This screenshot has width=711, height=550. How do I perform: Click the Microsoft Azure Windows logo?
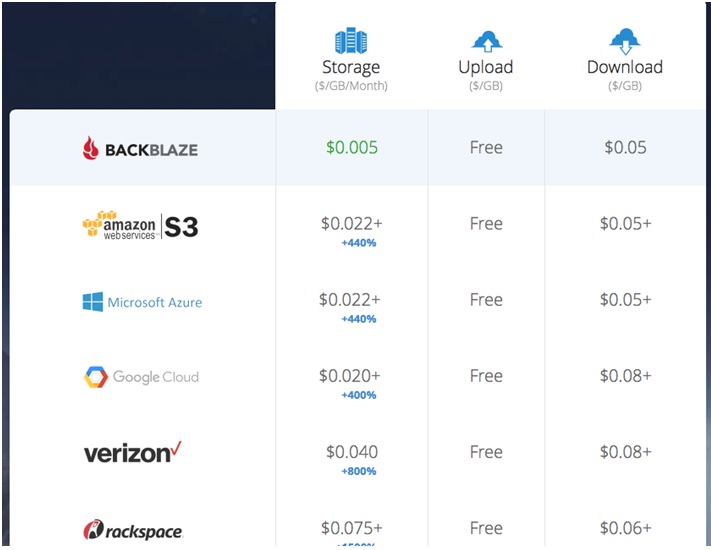[x=93, y=302]
